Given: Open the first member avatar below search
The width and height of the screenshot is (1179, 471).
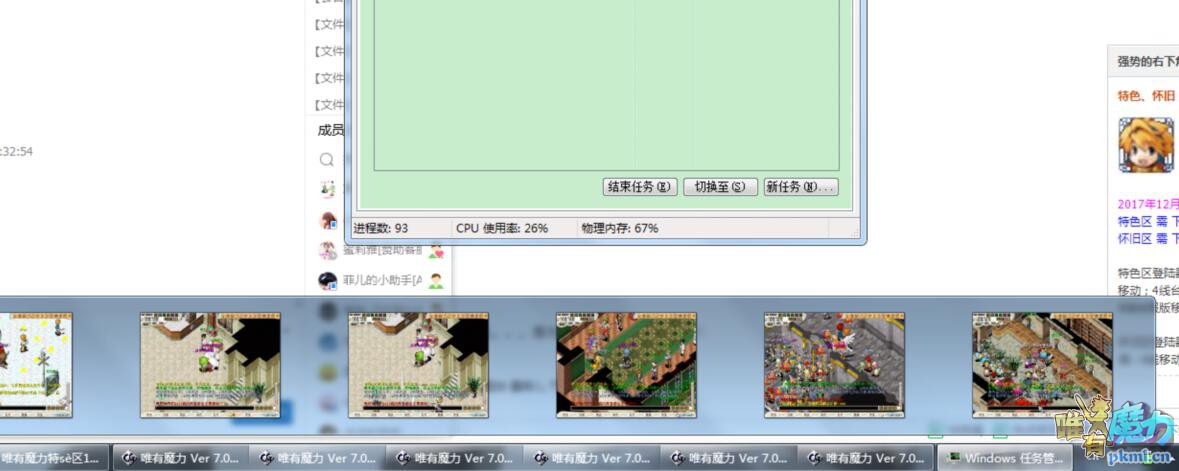Looking at the screenshot, I should [327, 189].
